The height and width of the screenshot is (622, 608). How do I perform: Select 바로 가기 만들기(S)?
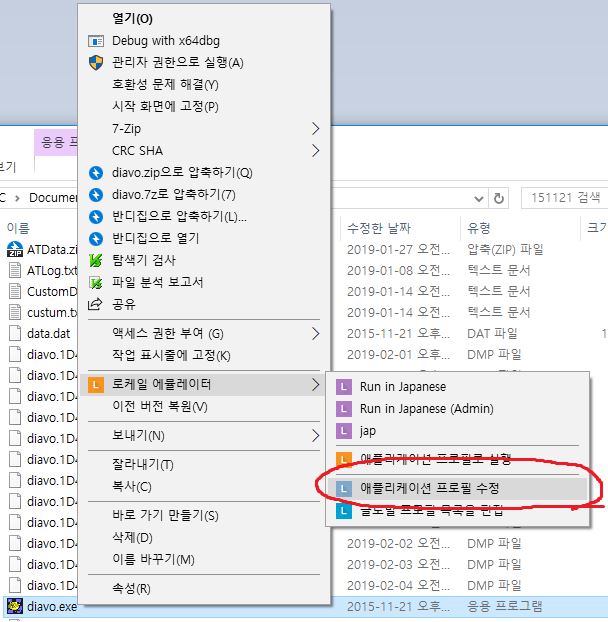(x=205, y=516)
